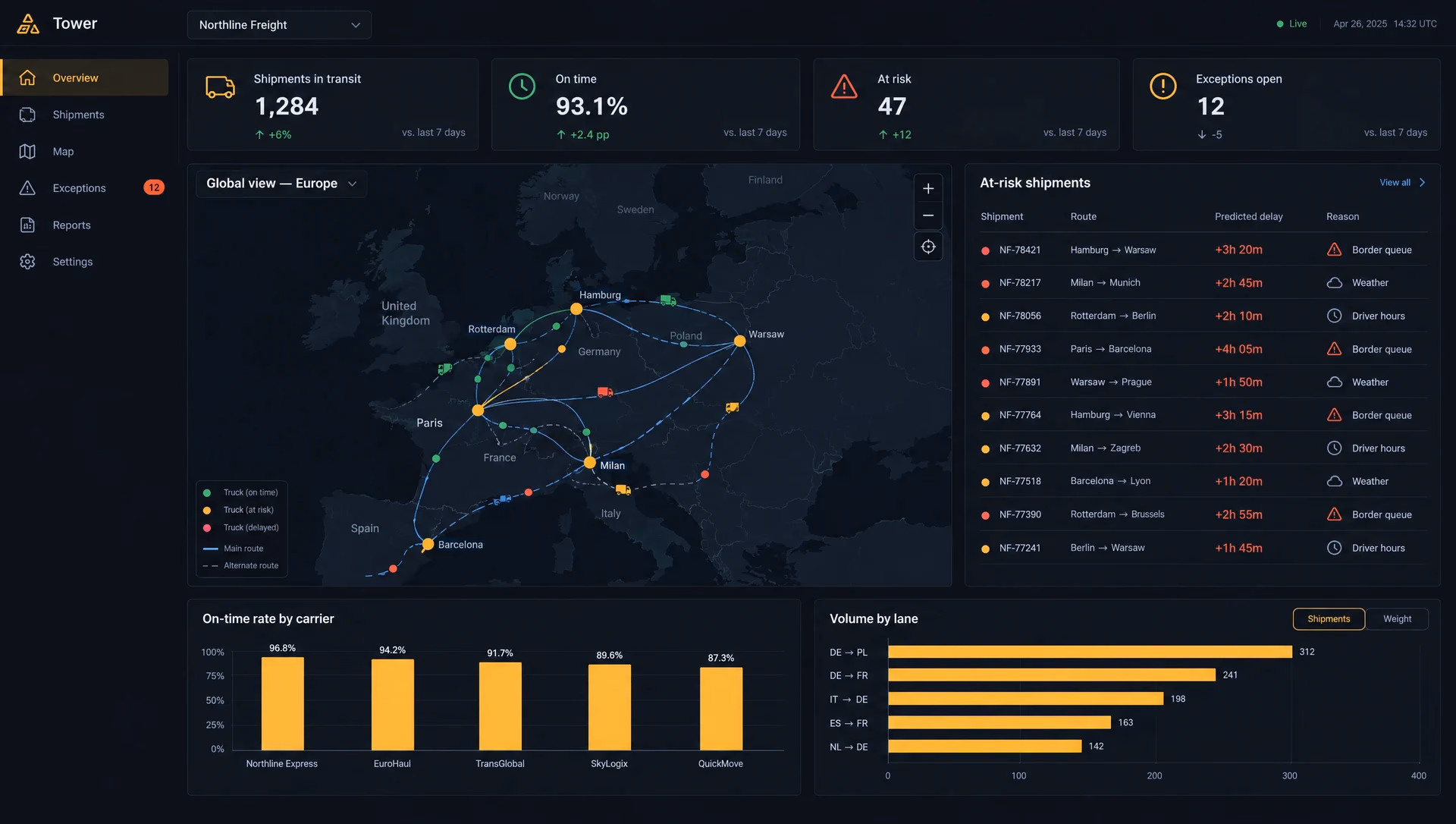Click the Barcelona hub marker on map
The height and width of the screenshot is (824, 1456).
(x=428, y=544)
